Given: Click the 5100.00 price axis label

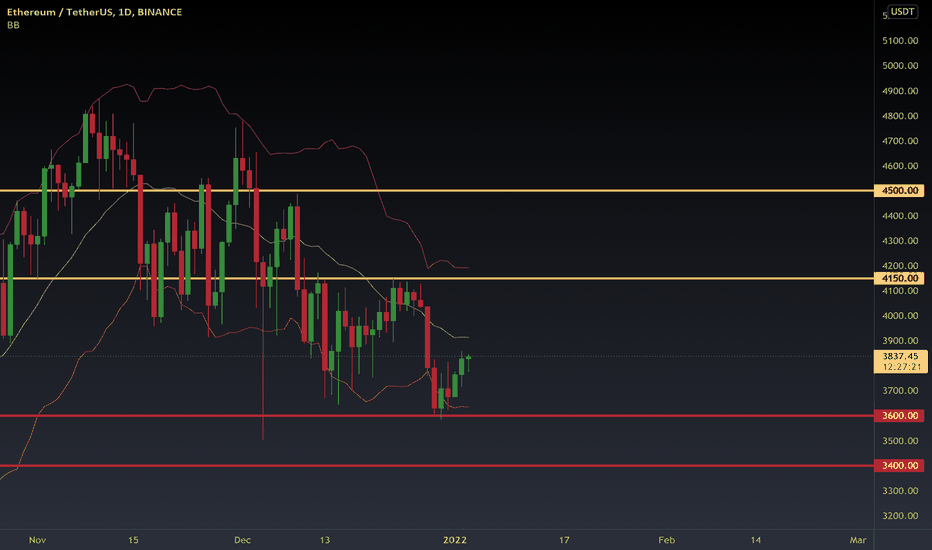Looking at the screenshot, I should click(x=900, y=40).
